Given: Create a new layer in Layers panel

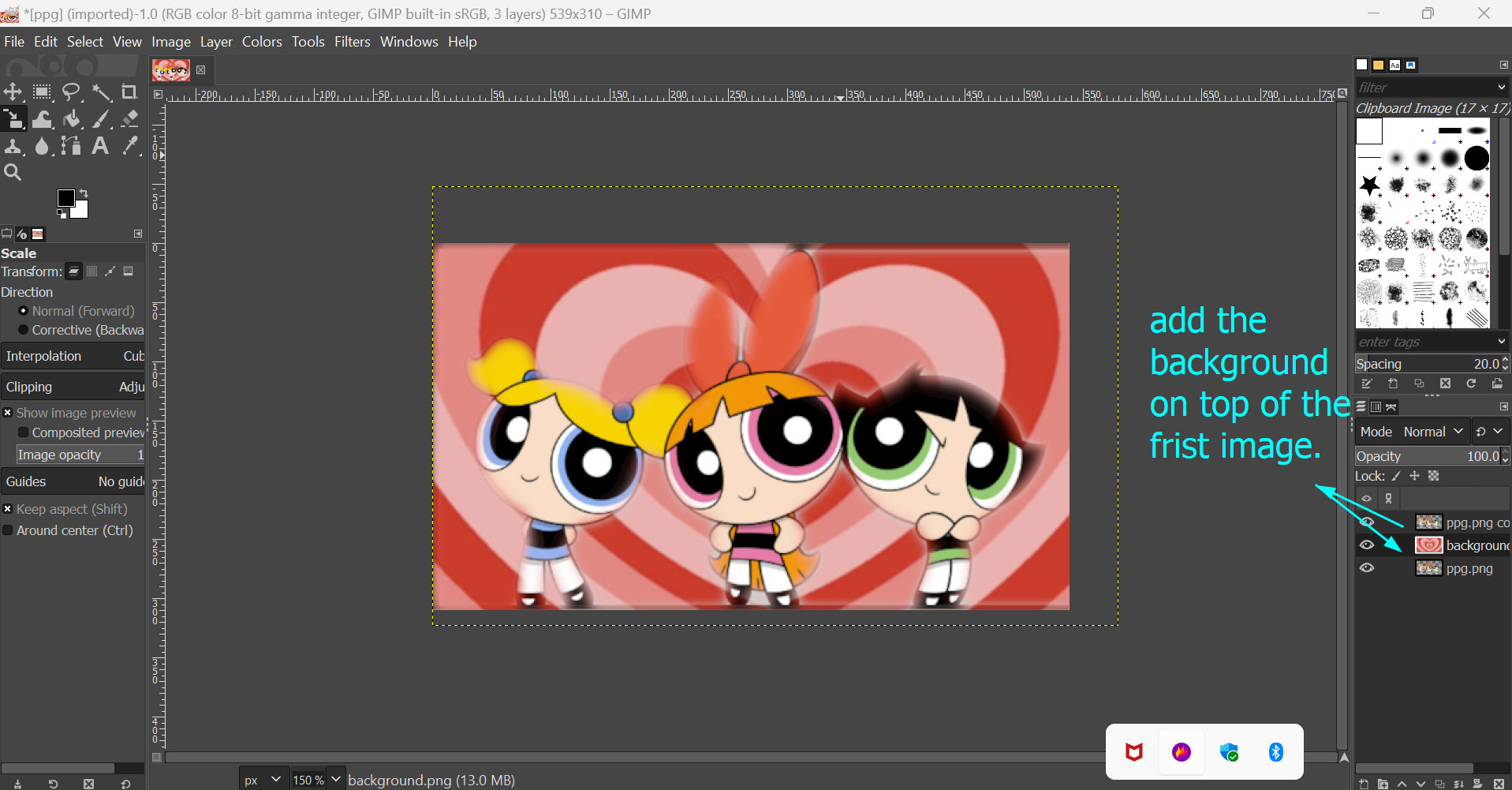Looking at the screenshot, I should [1364, 784].
